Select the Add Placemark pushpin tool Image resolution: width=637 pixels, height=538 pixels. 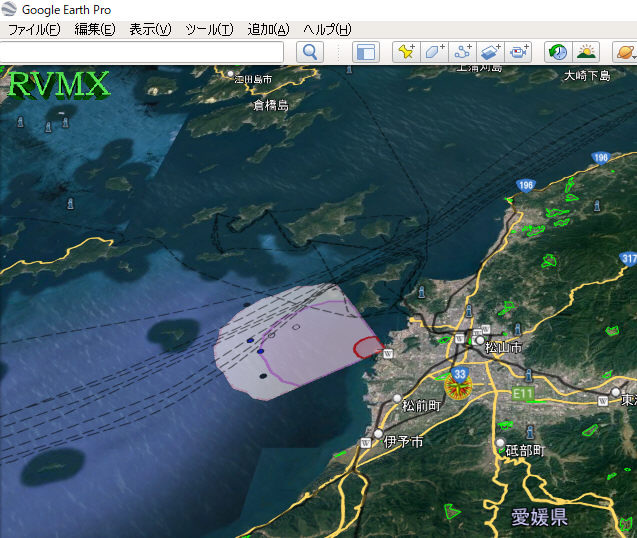pos(405,52)
